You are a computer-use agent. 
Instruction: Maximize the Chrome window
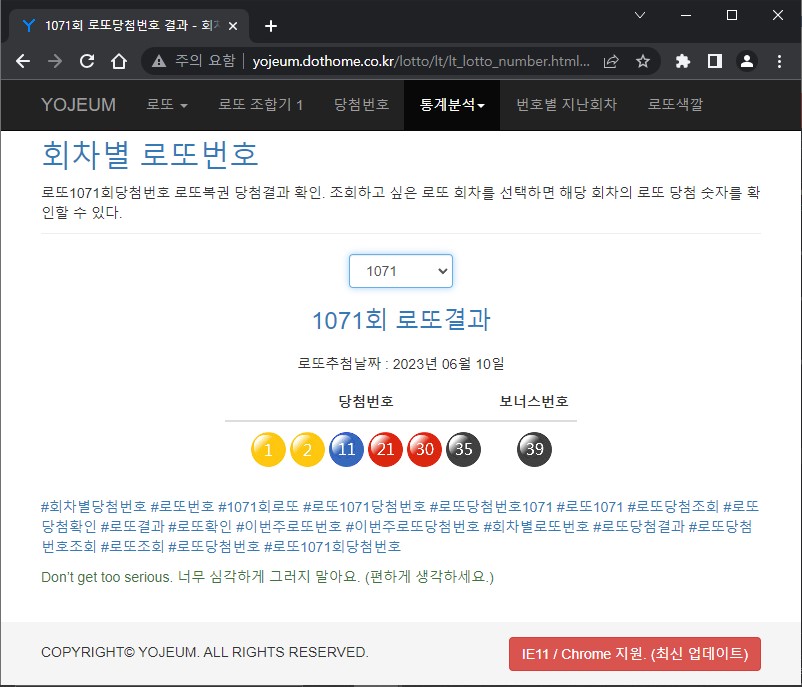click(x=732, y=15)
